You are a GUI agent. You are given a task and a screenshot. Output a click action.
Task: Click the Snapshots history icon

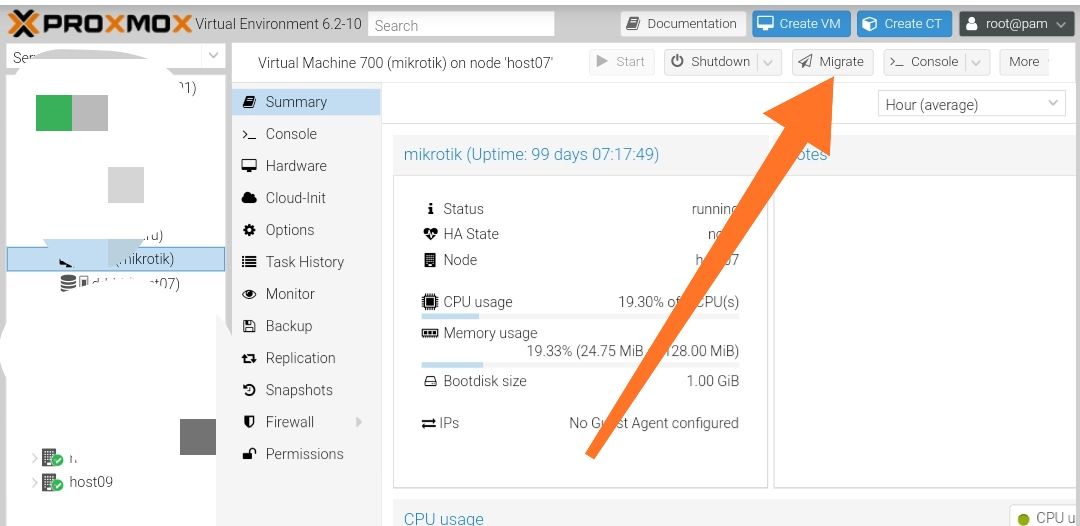point(249,390)
